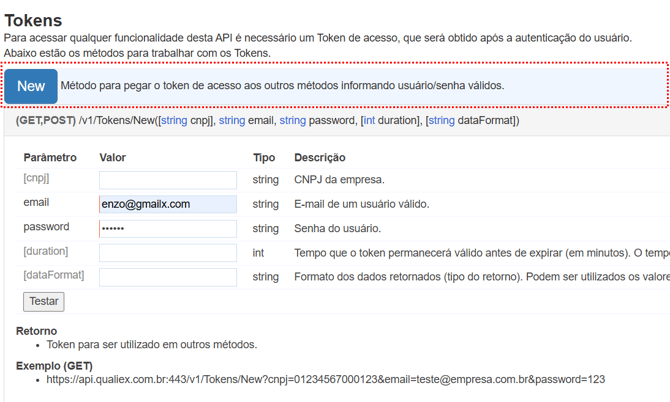Click the Retorno section heading
This screenshot has height=402, width=670.
37,331
